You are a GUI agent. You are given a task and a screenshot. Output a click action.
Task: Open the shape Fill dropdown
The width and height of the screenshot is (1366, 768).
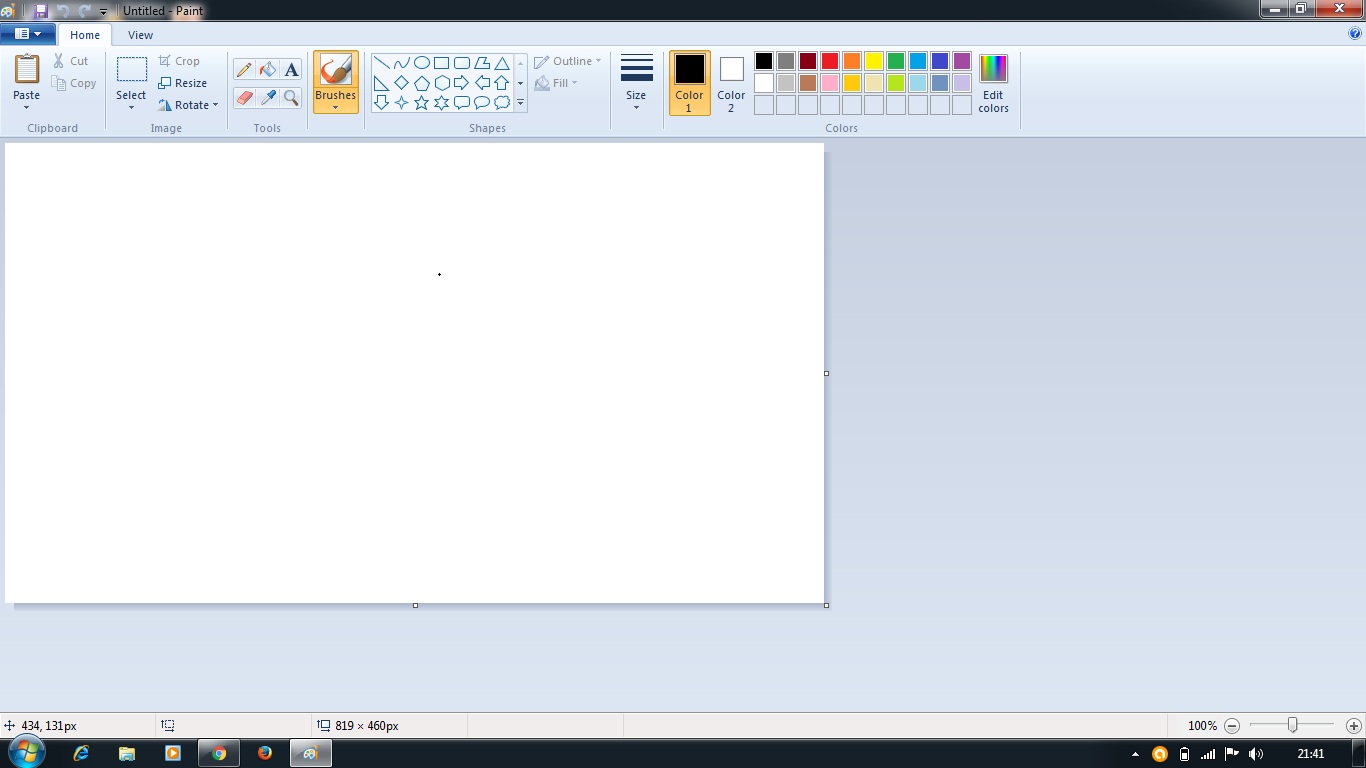(557, 83)
